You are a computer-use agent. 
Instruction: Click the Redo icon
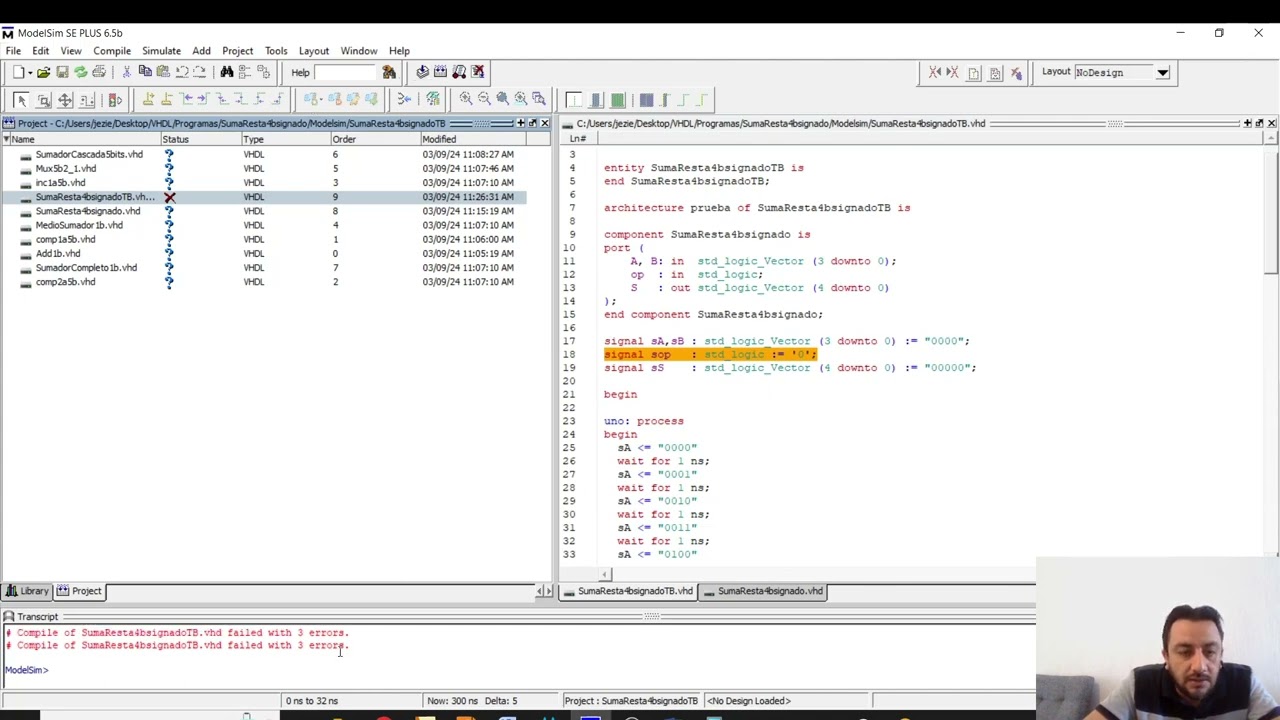[200, 72]
